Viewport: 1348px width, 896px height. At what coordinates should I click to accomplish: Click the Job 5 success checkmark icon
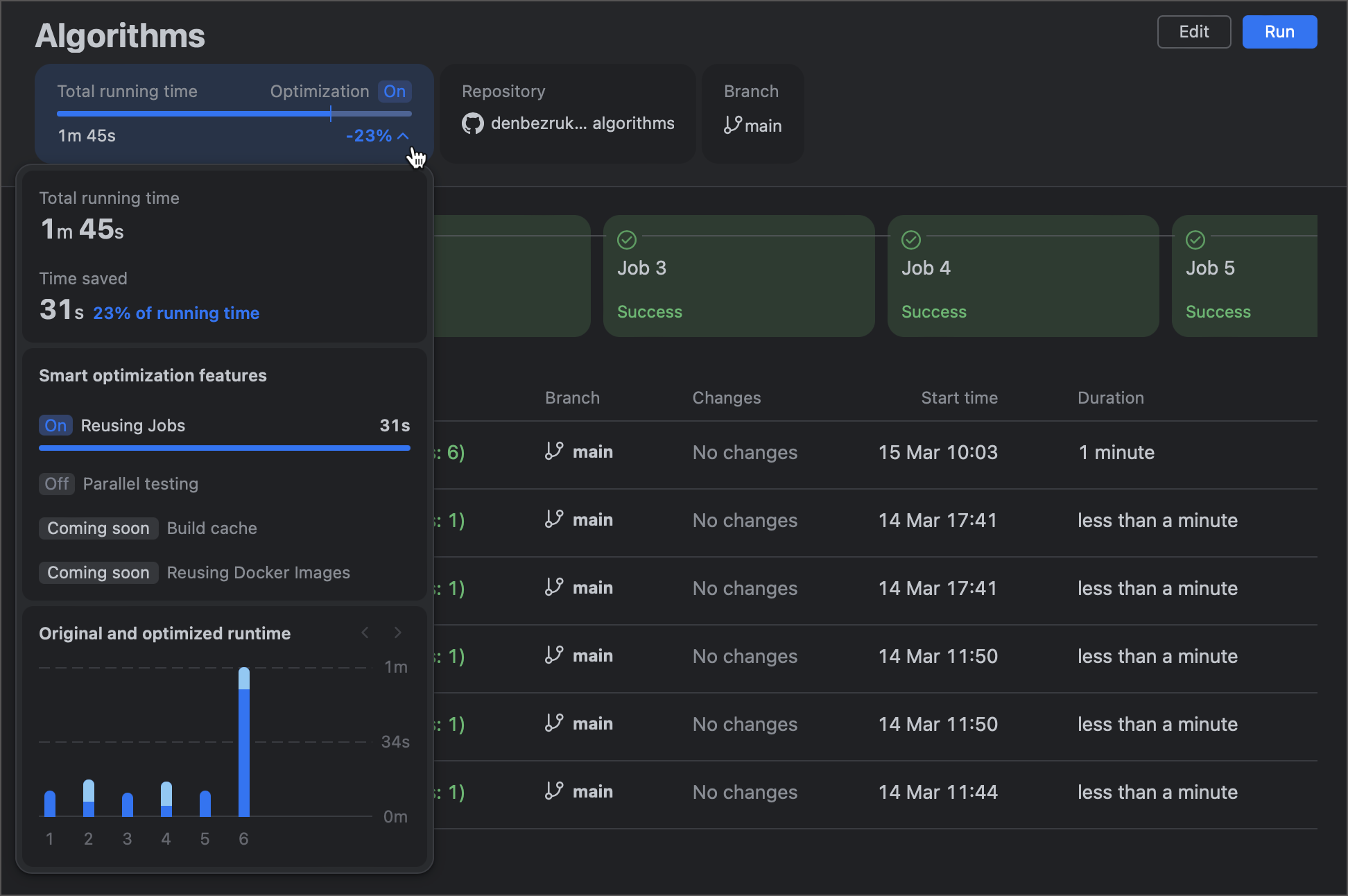tap(1195, 240)
